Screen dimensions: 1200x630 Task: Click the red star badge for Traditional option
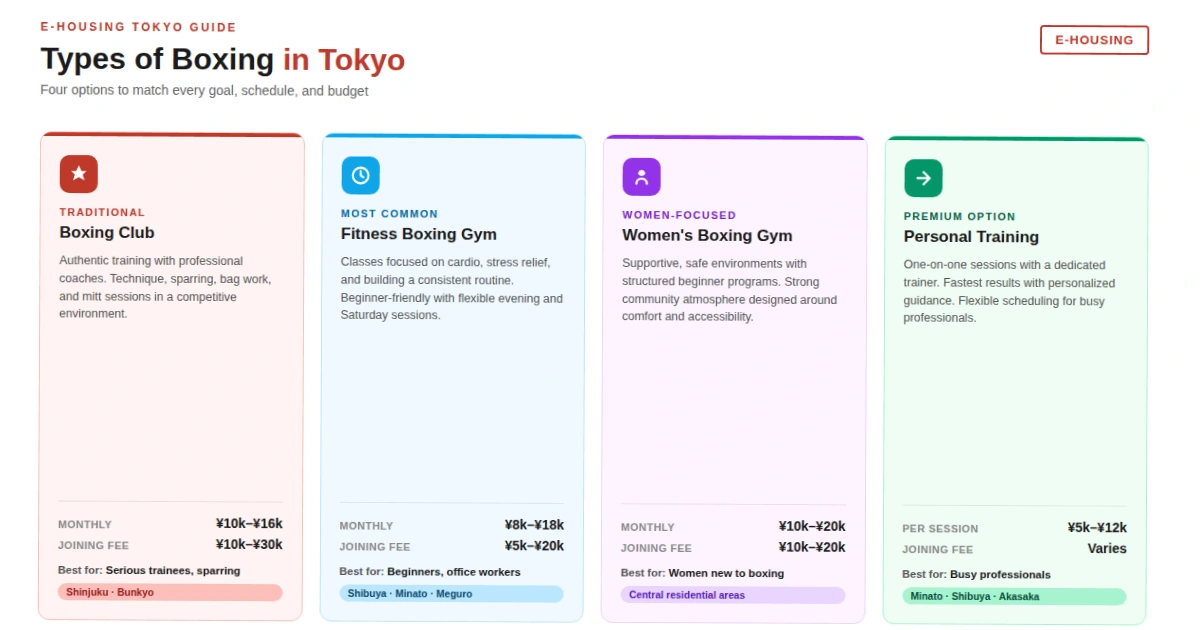(x=79, y=174)
